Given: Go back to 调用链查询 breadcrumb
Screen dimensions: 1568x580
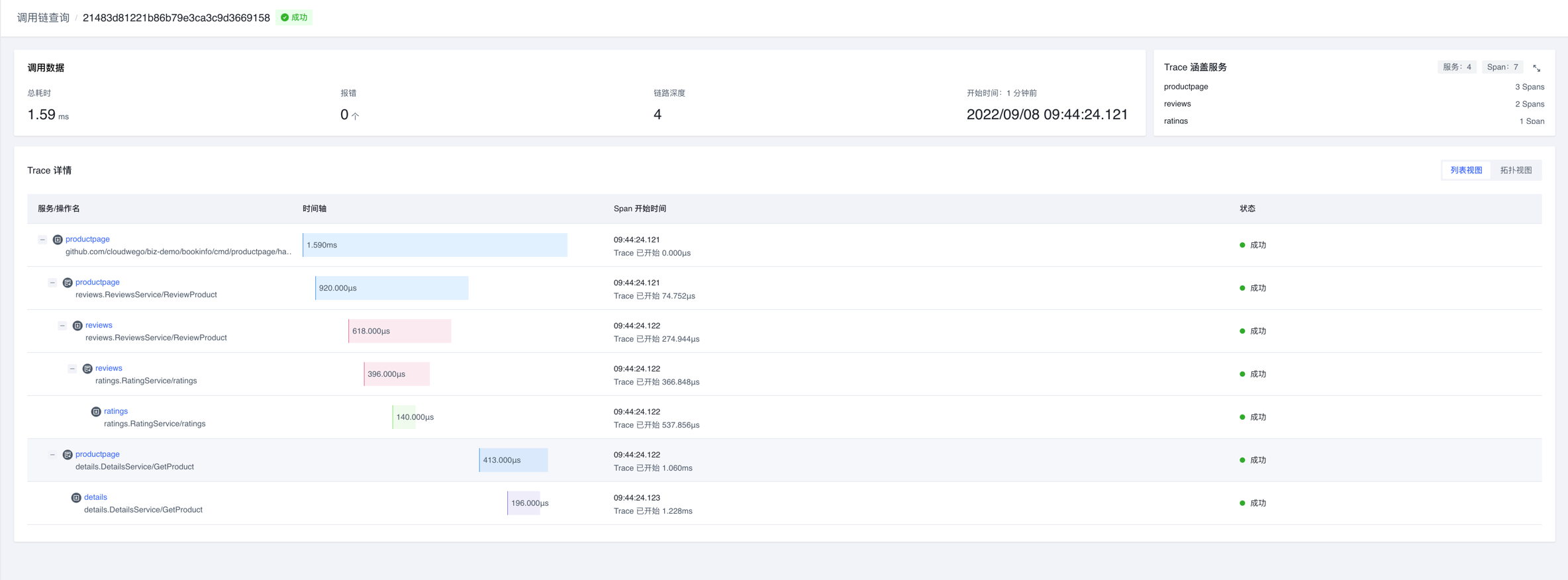Looking at the screenshot, I should (43, 18).
